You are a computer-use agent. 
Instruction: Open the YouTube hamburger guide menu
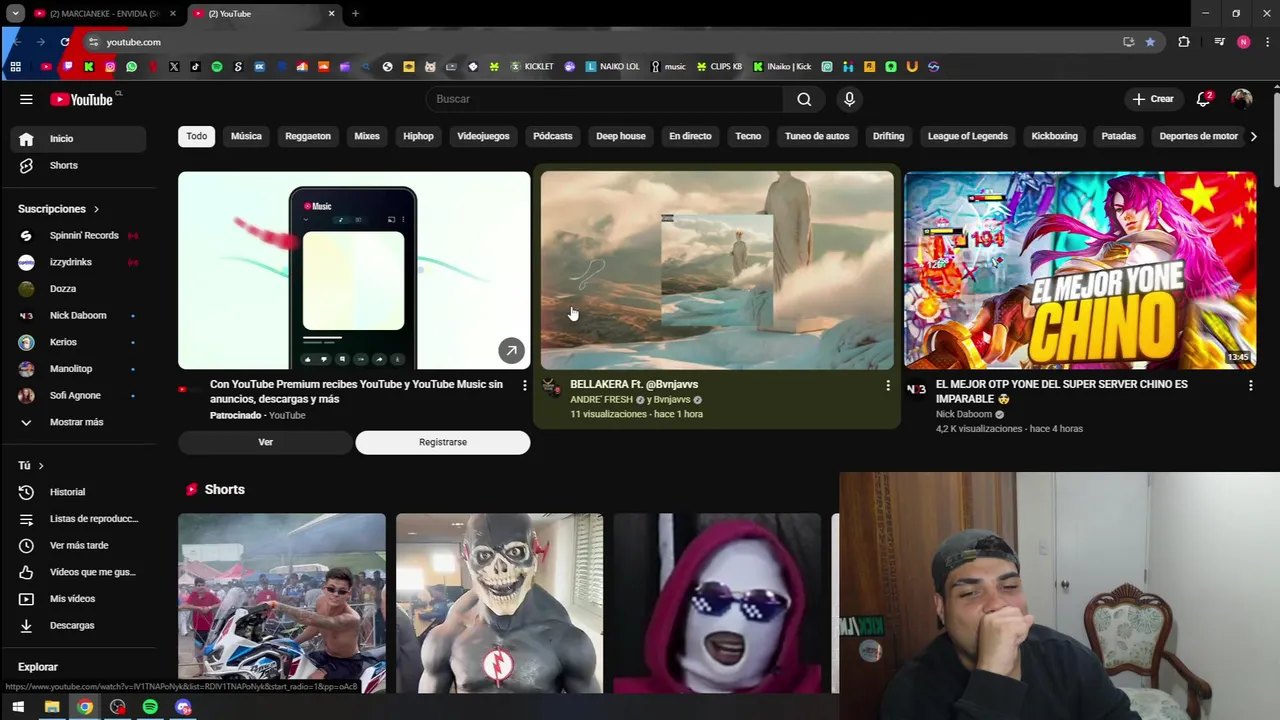coord(26,99)
